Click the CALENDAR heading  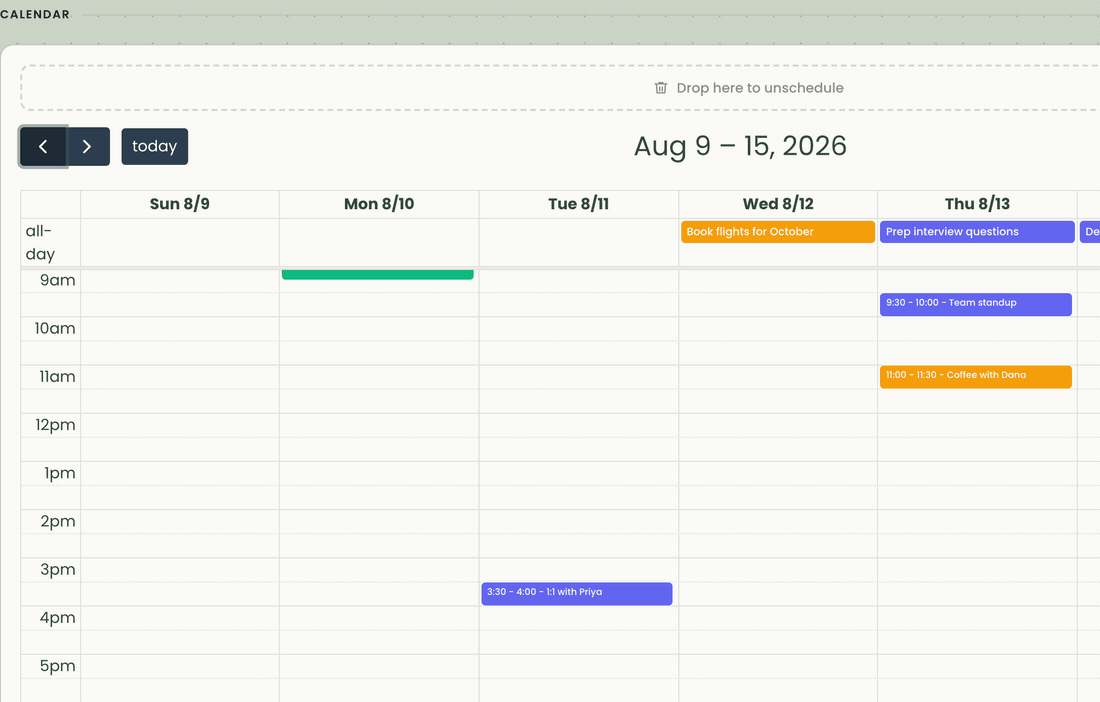[35, 14]
